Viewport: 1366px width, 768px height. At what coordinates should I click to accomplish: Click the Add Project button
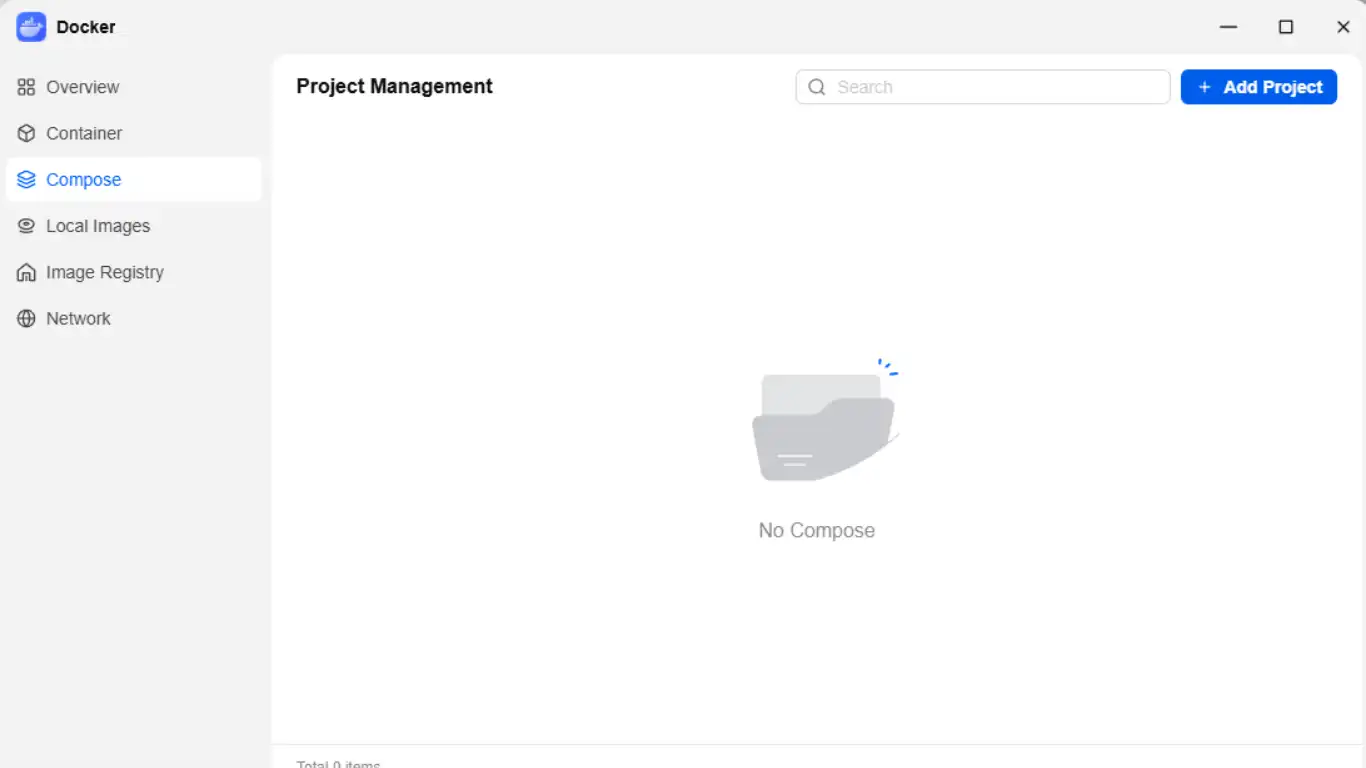coord(1259,87)
